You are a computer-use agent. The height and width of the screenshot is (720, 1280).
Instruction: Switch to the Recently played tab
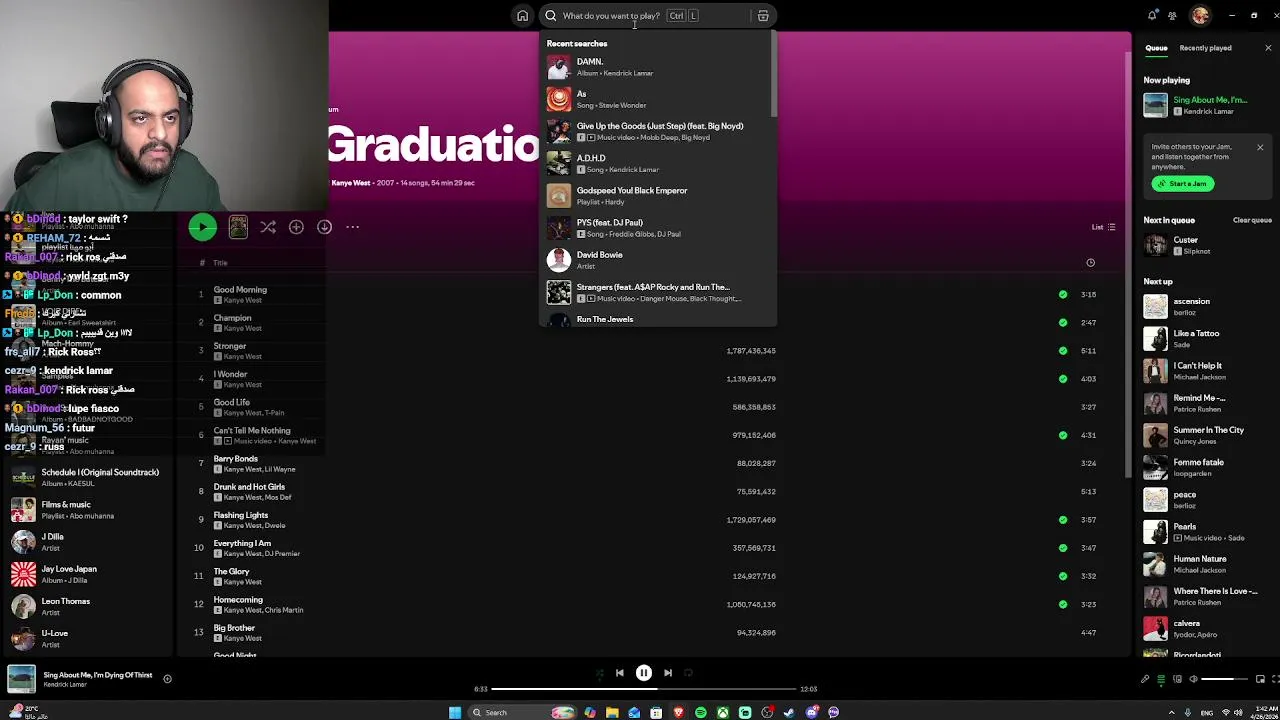pyautogui.click(x=1205, y=48)
